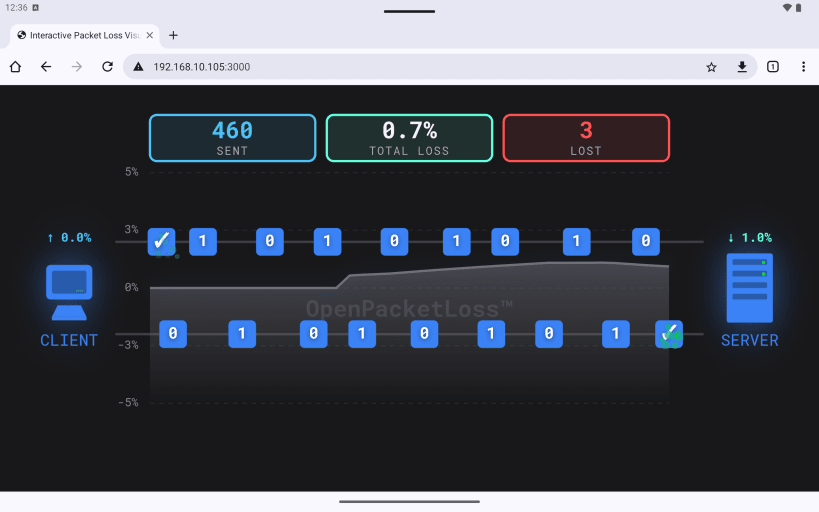Bookmark this page with the star icon
Image resolution: width=819 pixels, height=512 pixels.
pyautogui.click(x=711, y=66)
